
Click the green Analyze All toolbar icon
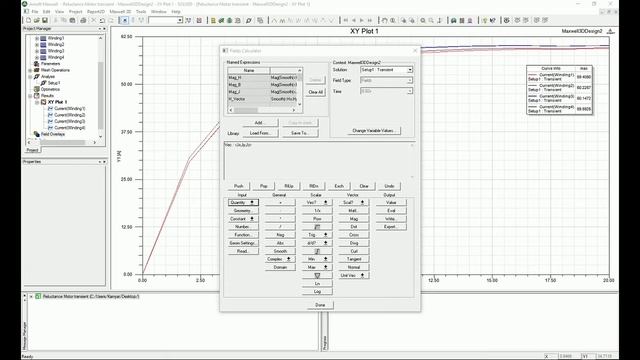coord(229,20)
